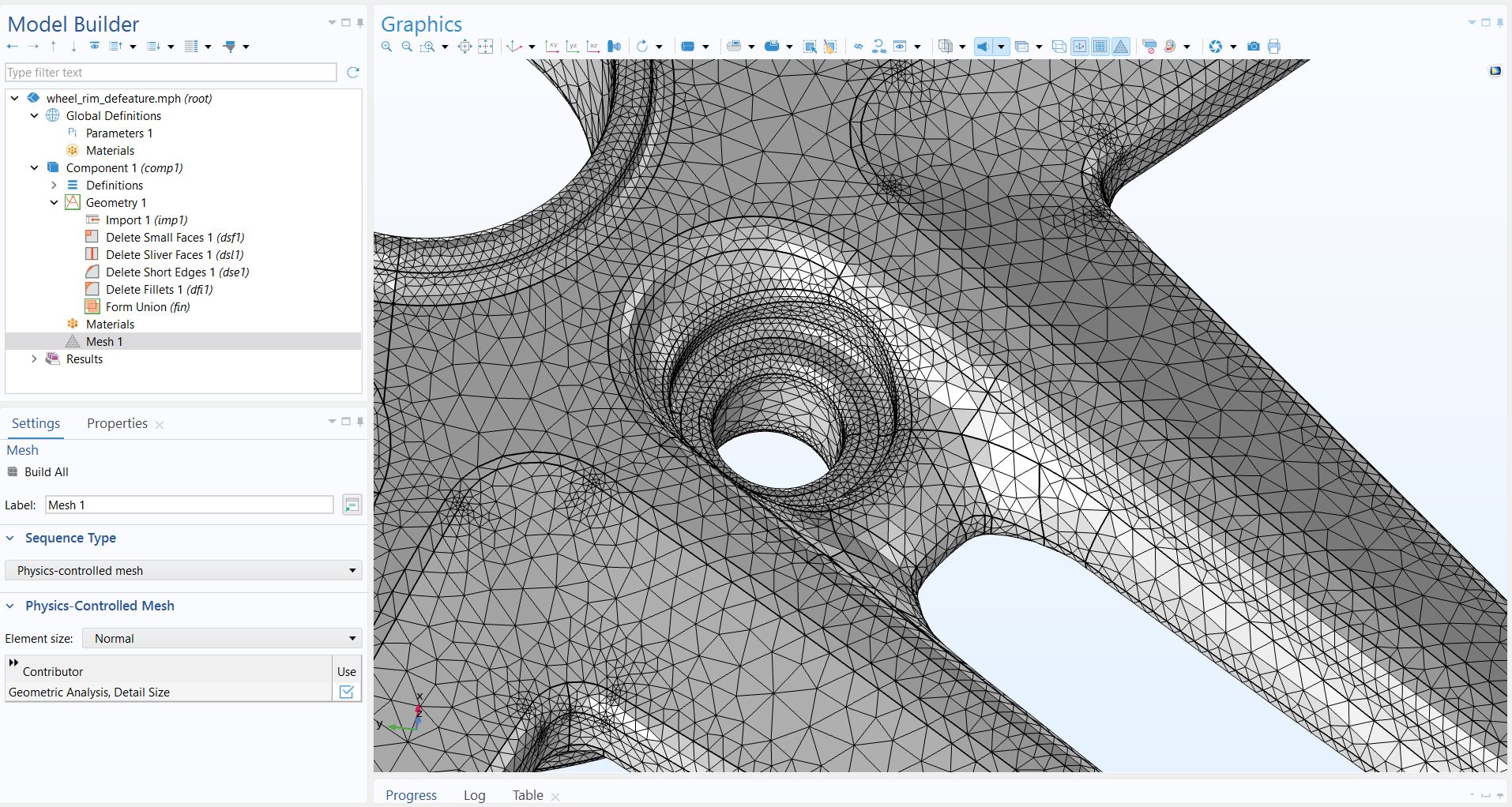This screenshot has width=1512, height=807.
Task: Go back with the Model Builder left arrow
Action: (x=12, y=46)
